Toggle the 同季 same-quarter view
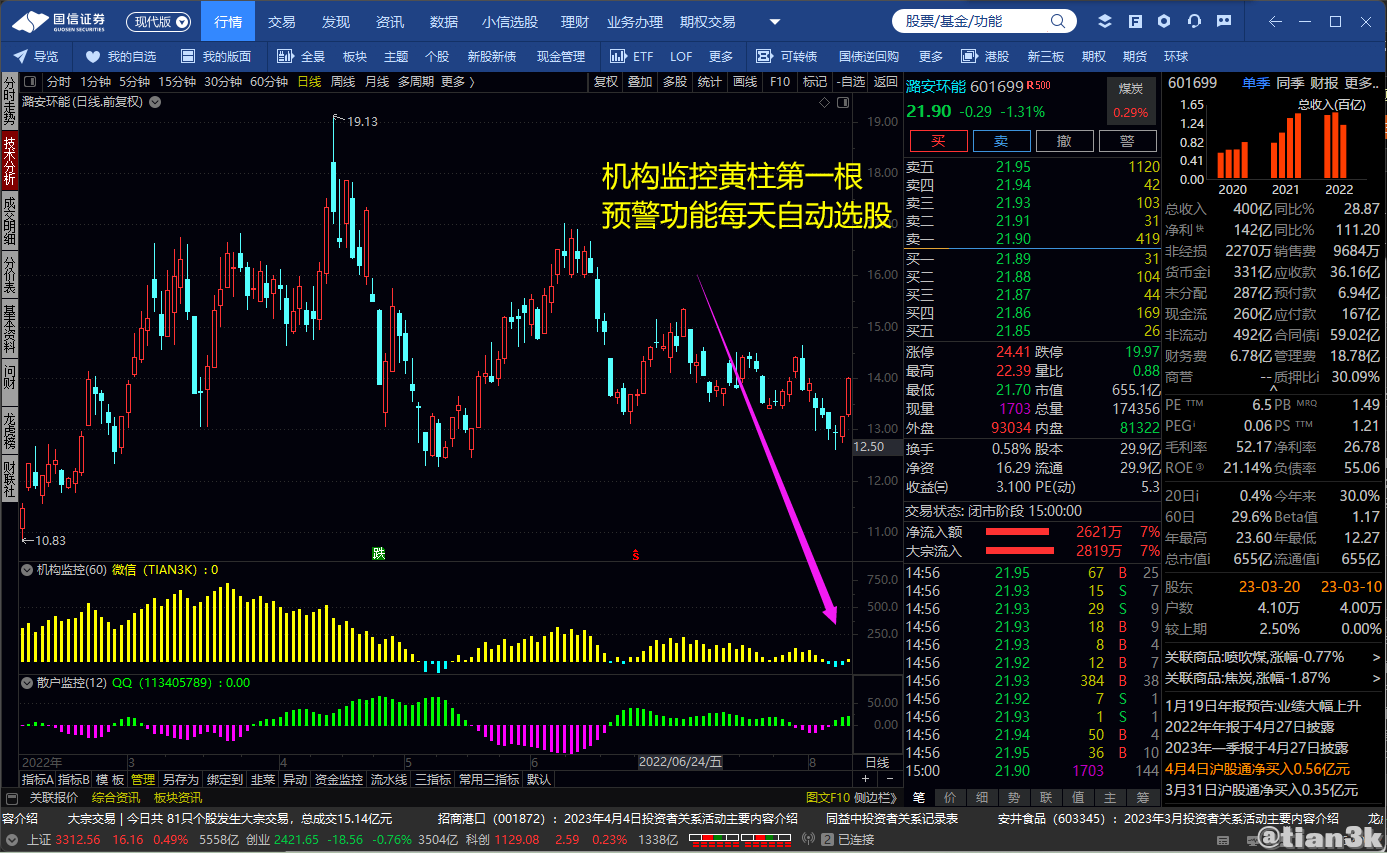Screen dimensions: 1387x853 (1290, 83)
